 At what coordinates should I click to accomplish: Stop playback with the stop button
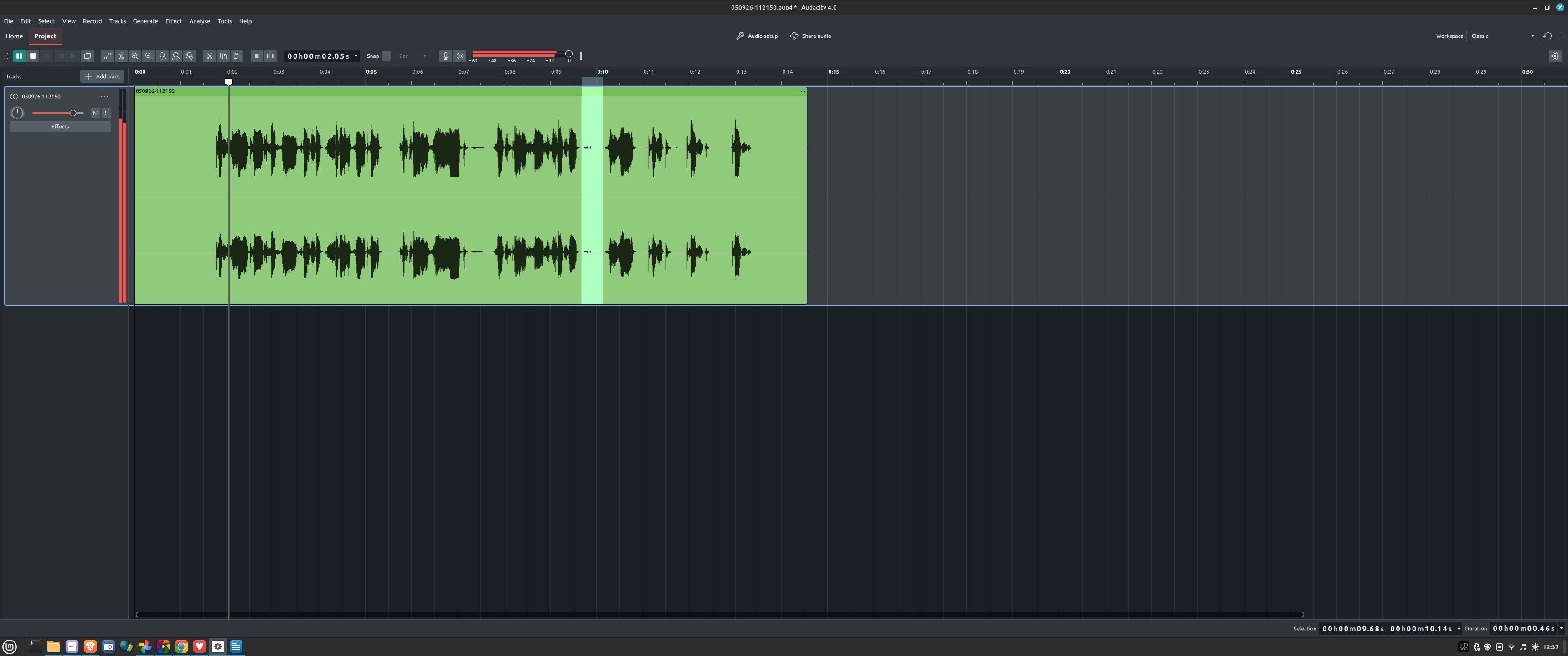click(x=33, y=56)
